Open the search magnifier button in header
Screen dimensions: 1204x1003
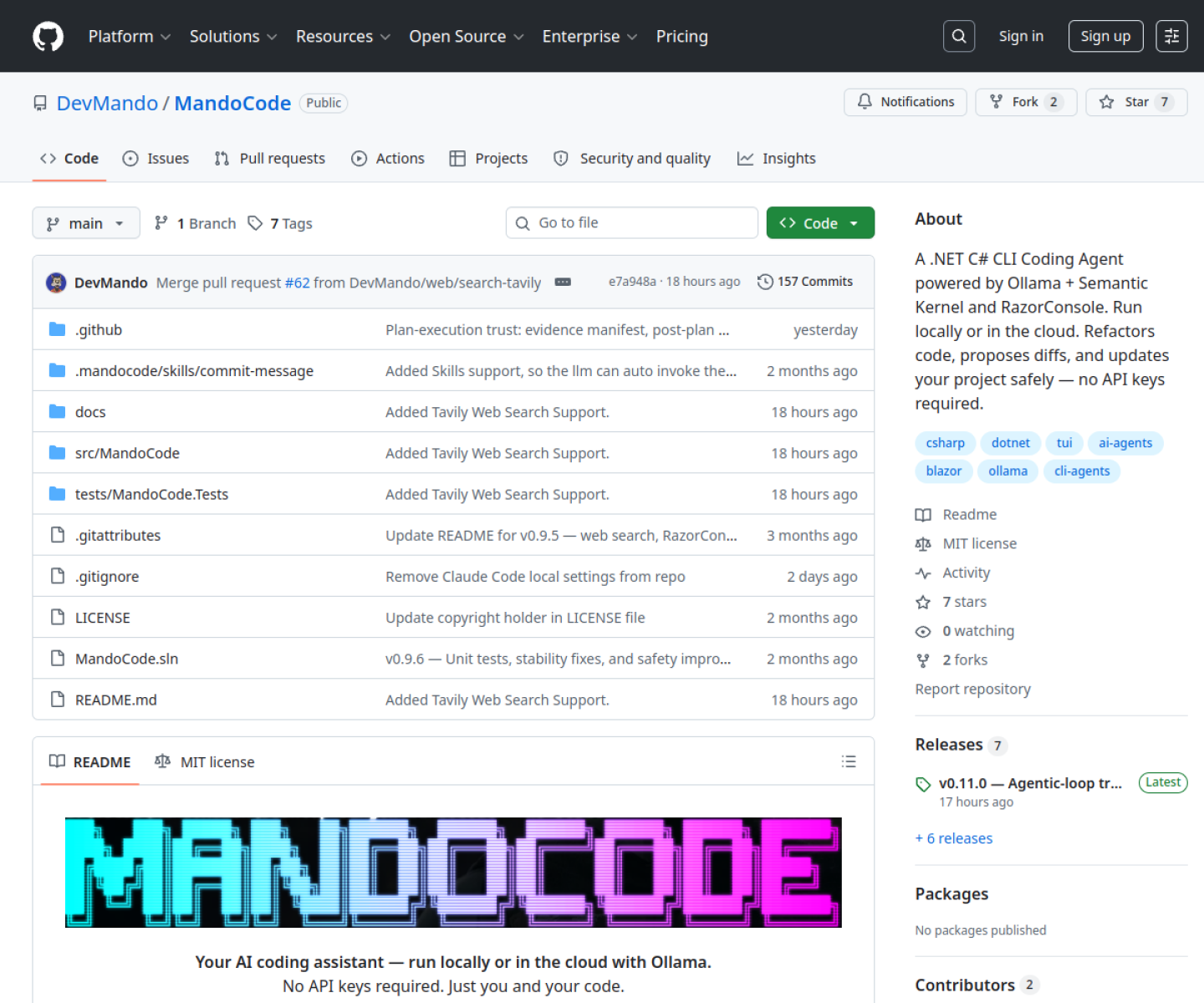959,36
